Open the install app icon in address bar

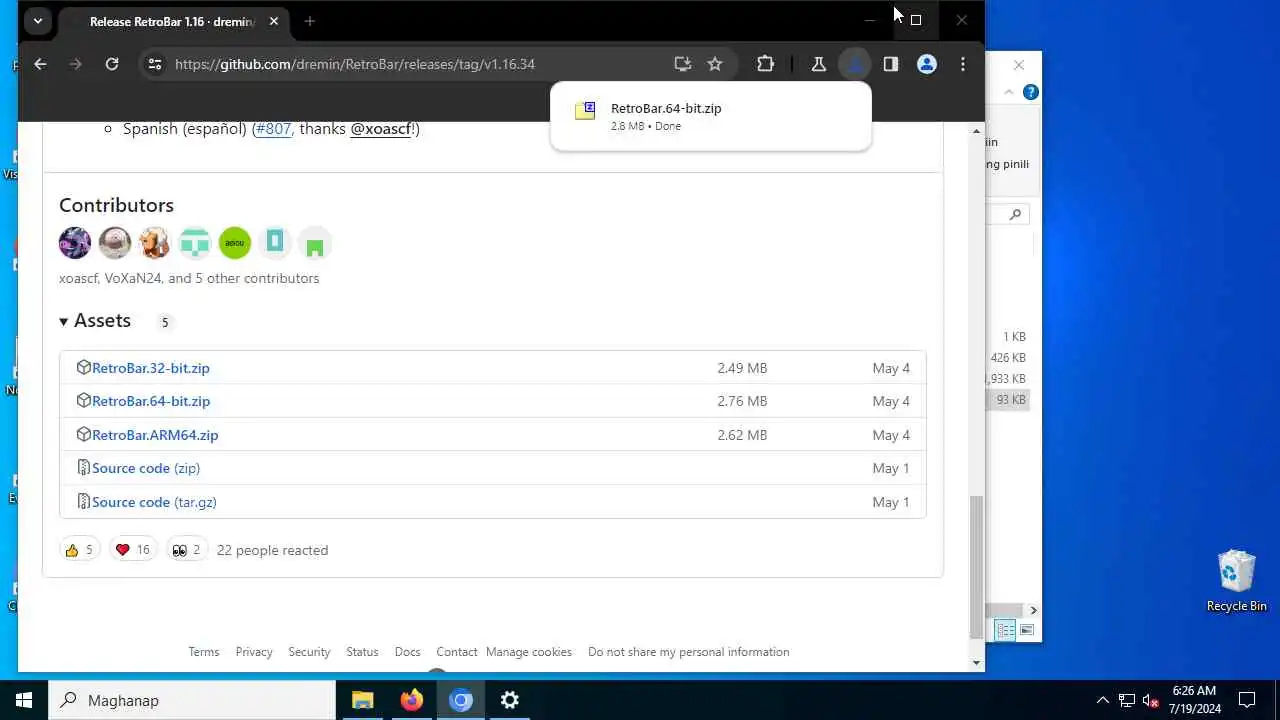[683, 64]
